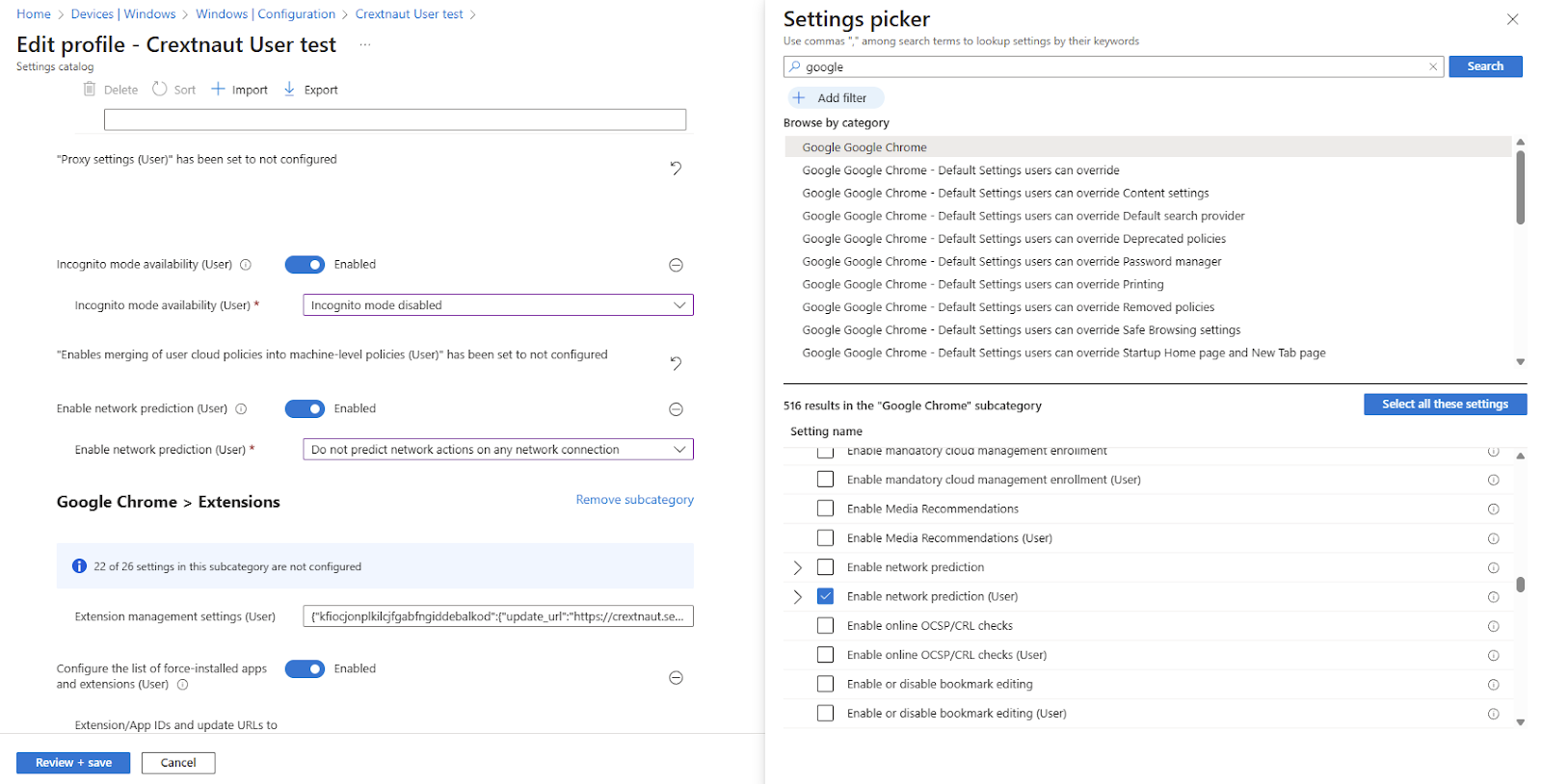Check Enable network prediction checkbox

point(825,567)
